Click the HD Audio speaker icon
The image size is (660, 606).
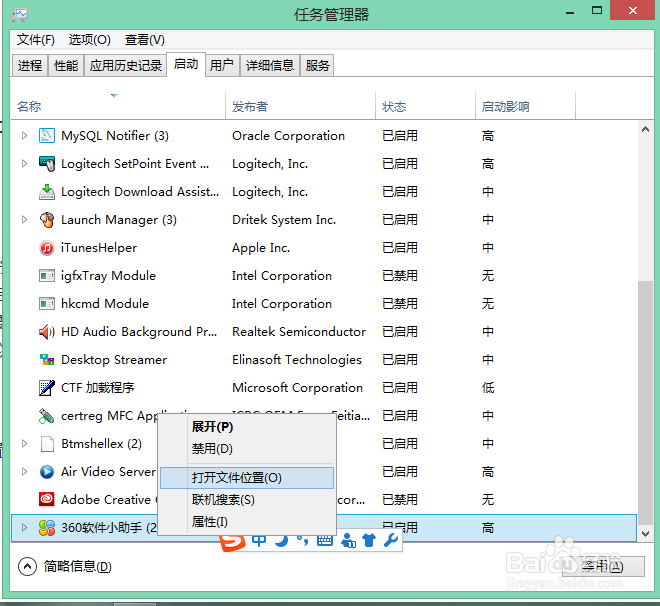[x=47, y=332]
